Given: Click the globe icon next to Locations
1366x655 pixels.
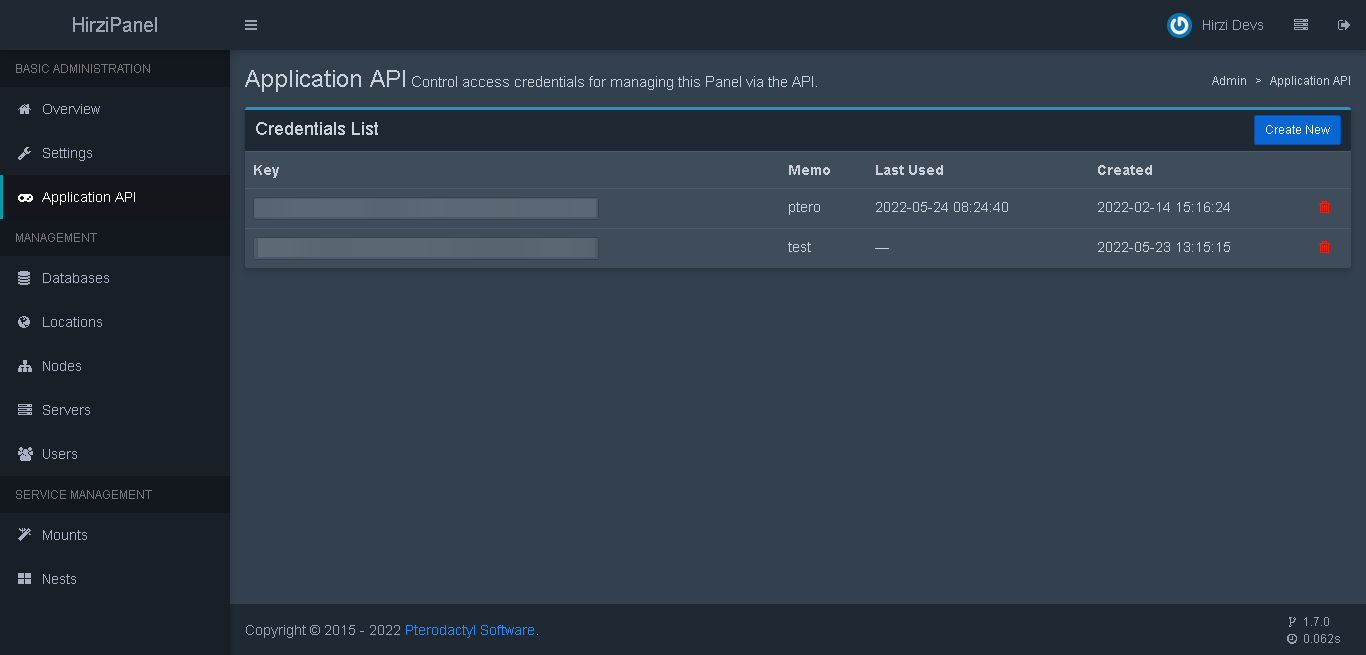Looking at the screenshot, I should click(24, 322).
